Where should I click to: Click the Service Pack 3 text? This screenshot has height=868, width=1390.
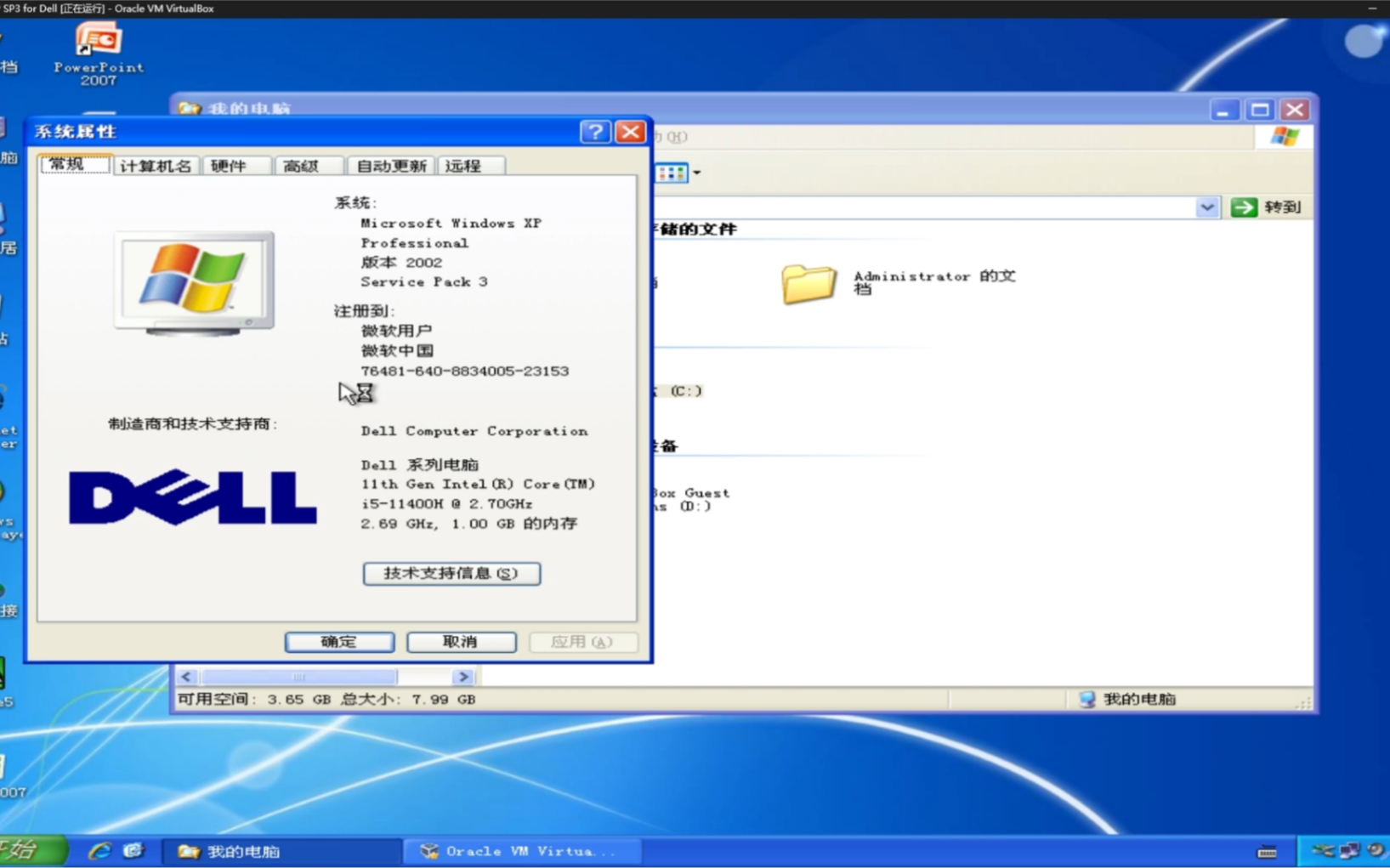424,281
